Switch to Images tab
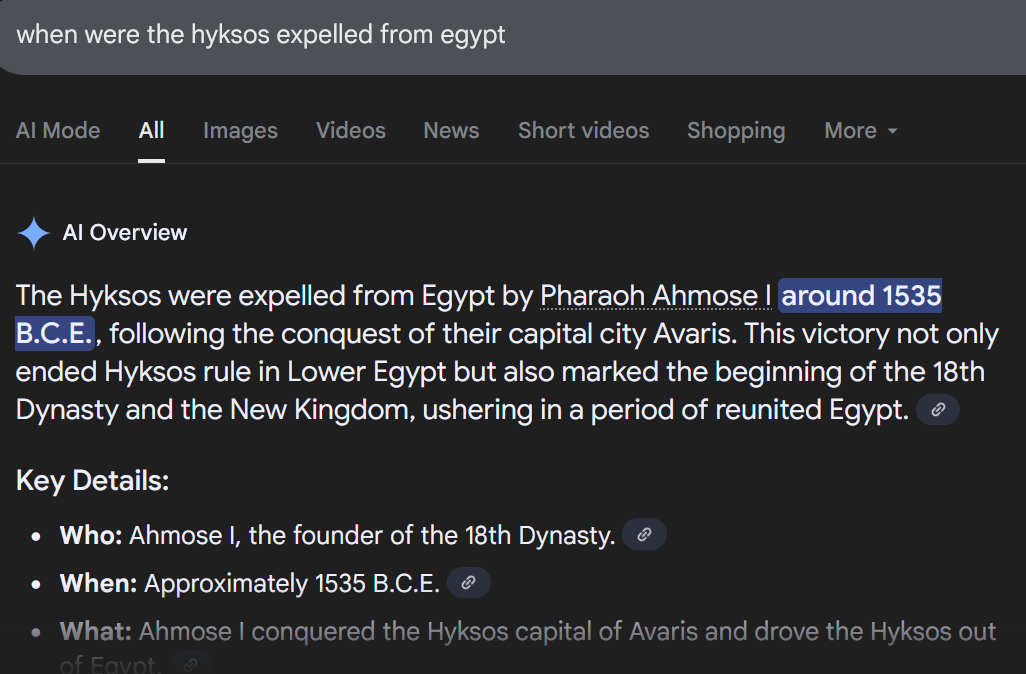The image size is (1026, 674). (x=240, y=130)
